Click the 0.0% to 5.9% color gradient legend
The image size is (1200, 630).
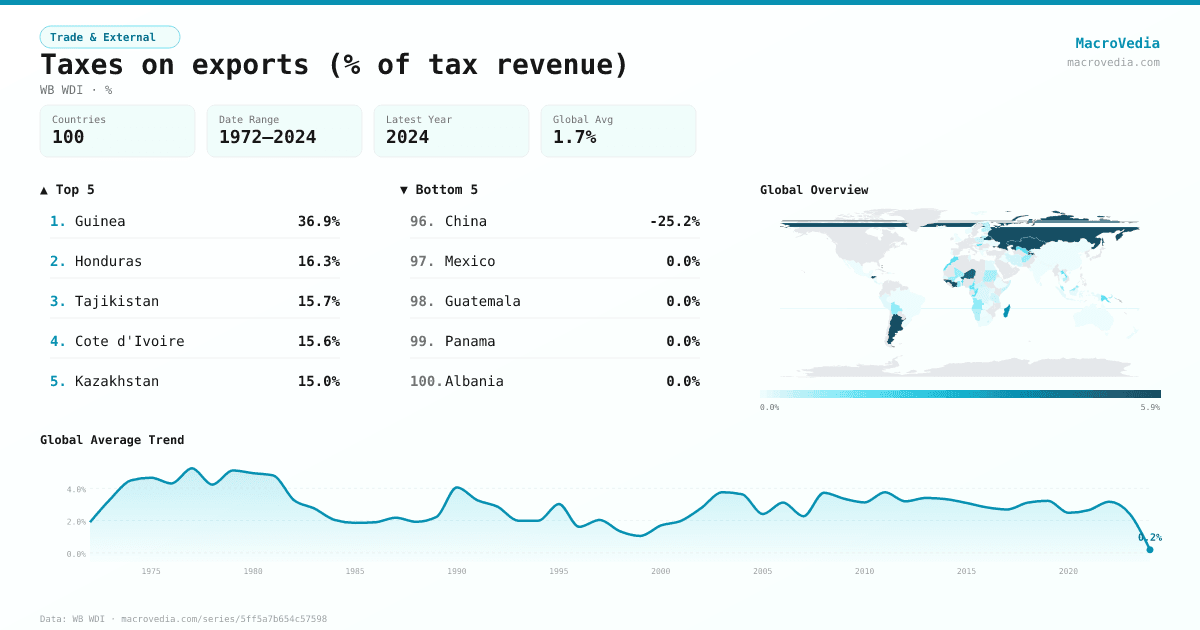[x=958, y=392]
